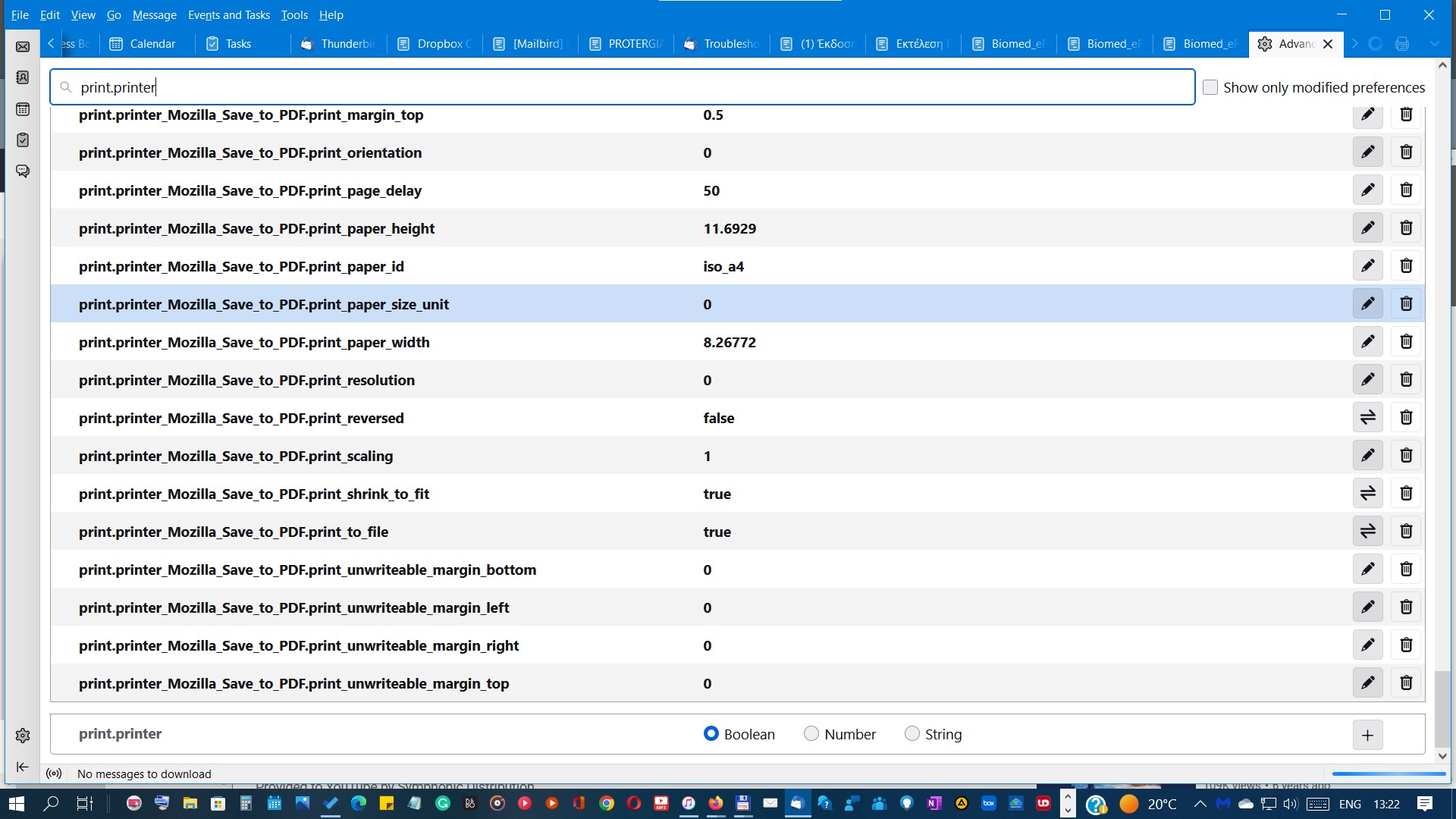Image resolution: width=1456 pixels, height=819 pixels.
Task: Switch to the Calendar tab
Action: tap(144, 44)
